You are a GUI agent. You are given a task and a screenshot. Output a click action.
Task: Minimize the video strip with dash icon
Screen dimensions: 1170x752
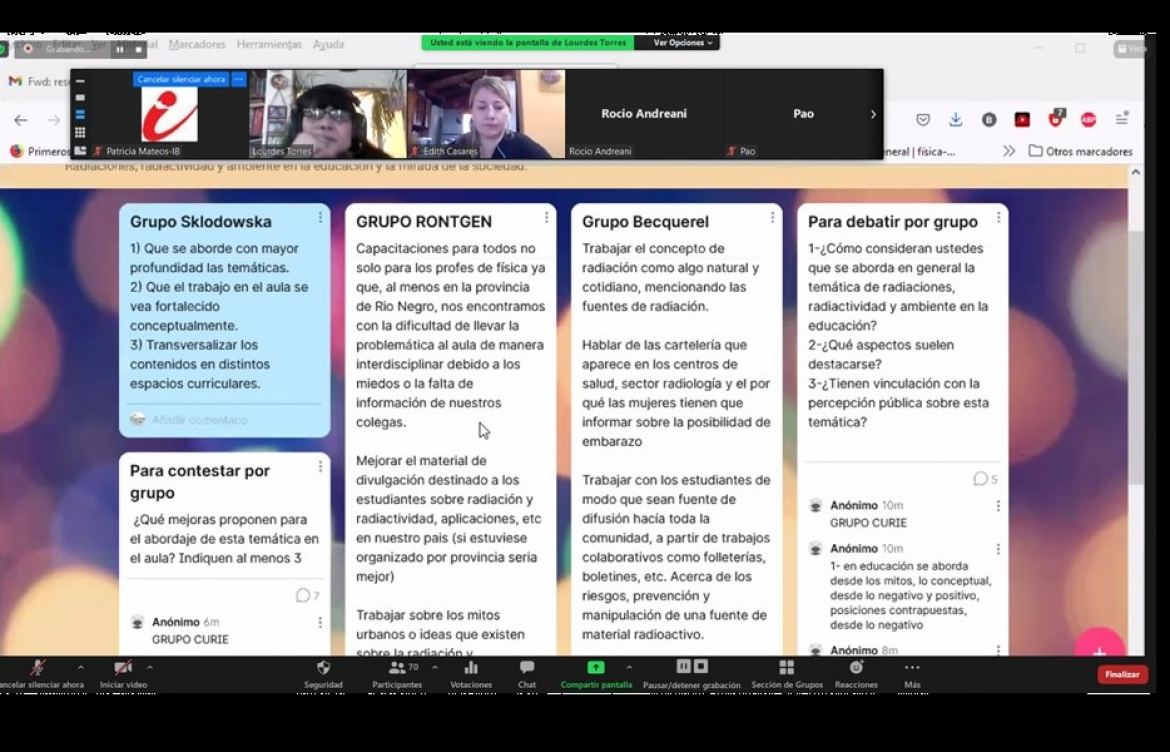click(x=80, y=81)
